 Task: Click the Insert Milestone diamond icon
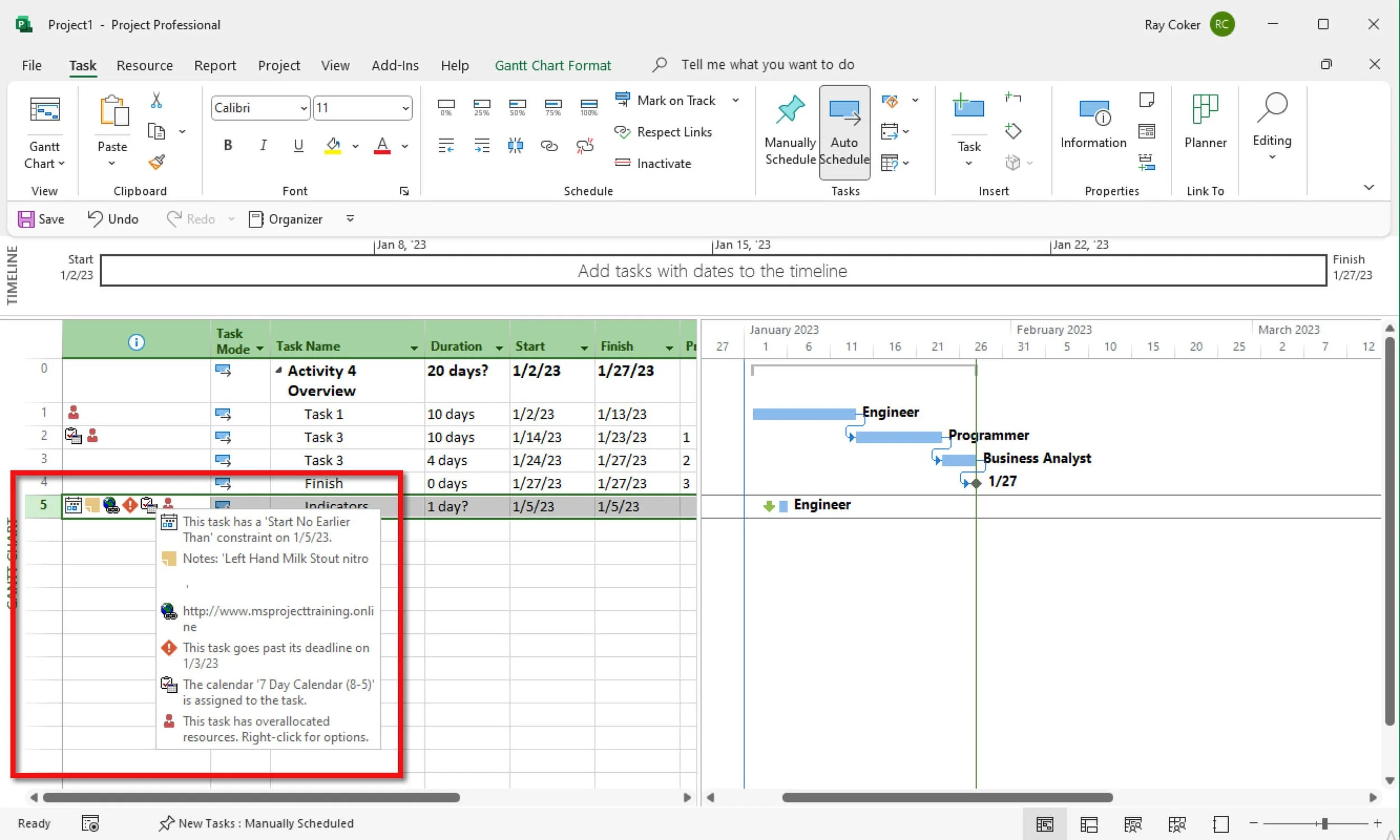pyautogui.click(x=1012, y=132)
